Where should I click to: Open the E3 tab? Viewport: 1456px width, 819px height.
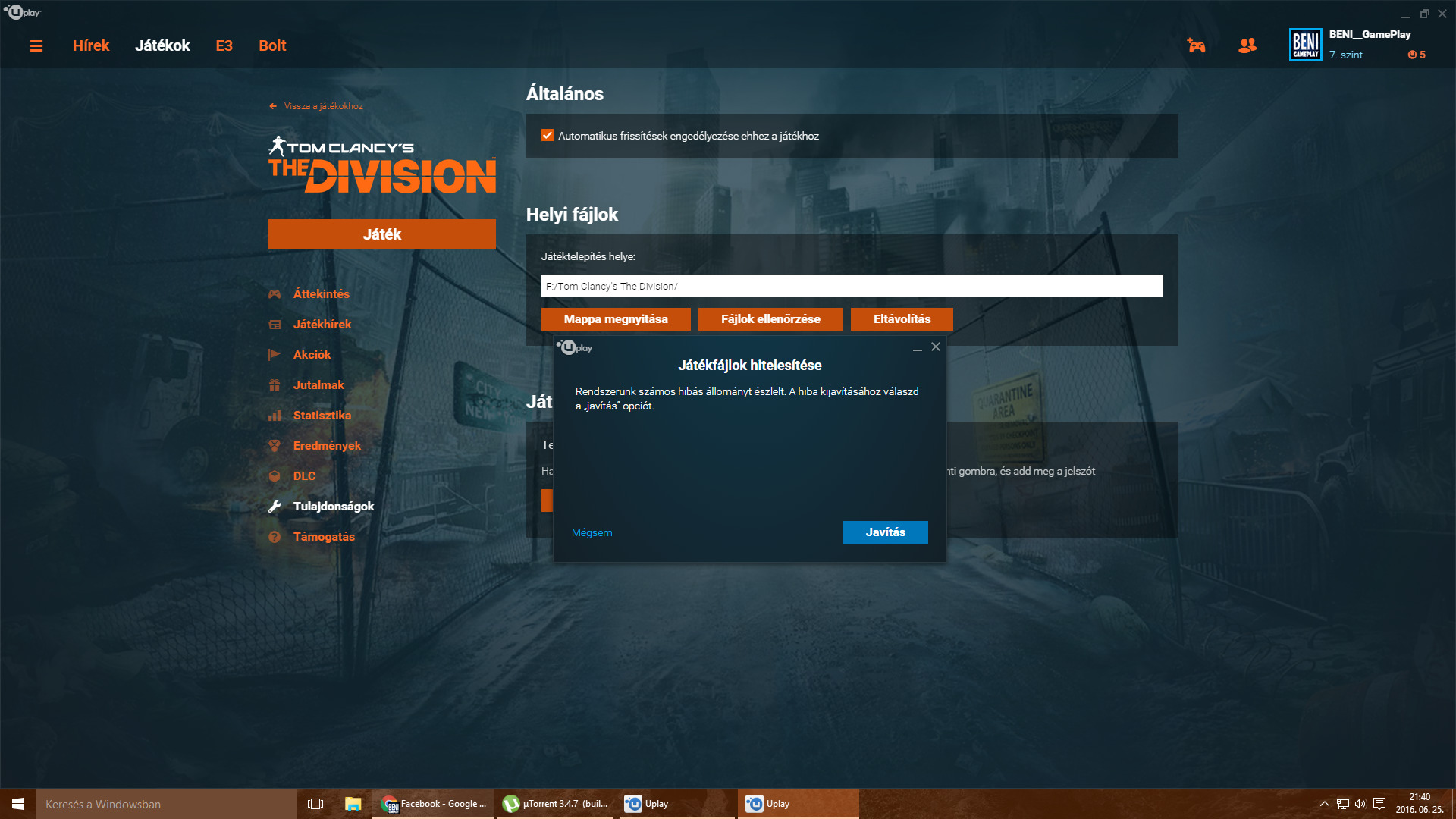pos(224,45)
